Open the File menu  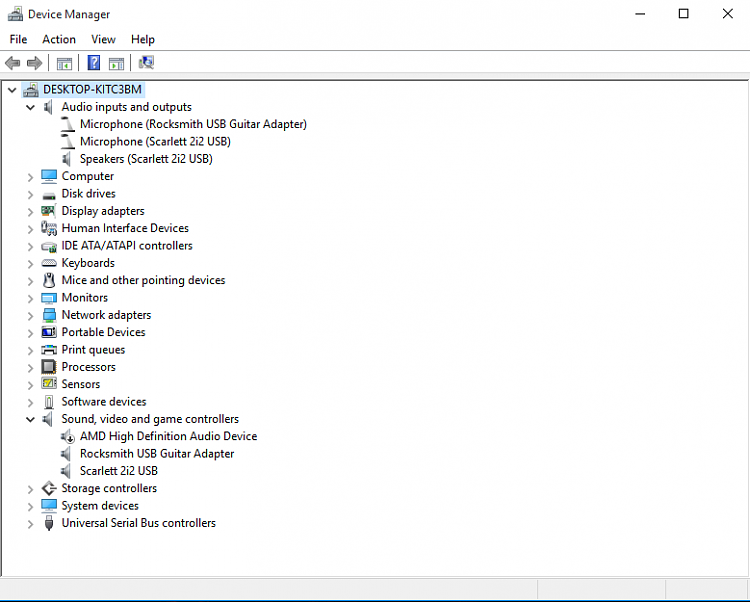18,39
